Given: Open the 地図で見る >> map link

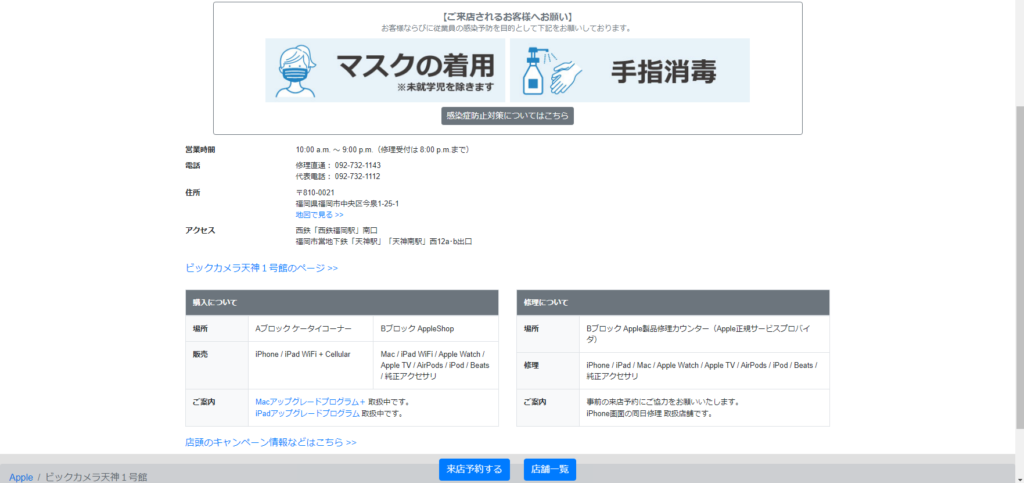Looking at the screenshot, I should pos(319,214).
